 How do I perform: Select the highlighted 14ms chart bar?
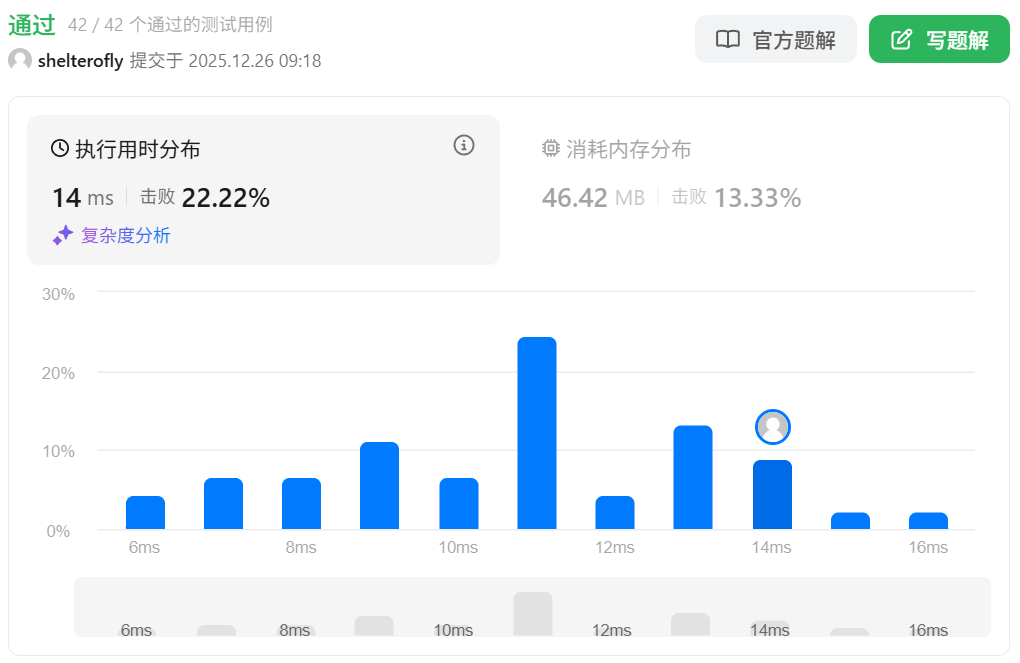click(772, 494)
